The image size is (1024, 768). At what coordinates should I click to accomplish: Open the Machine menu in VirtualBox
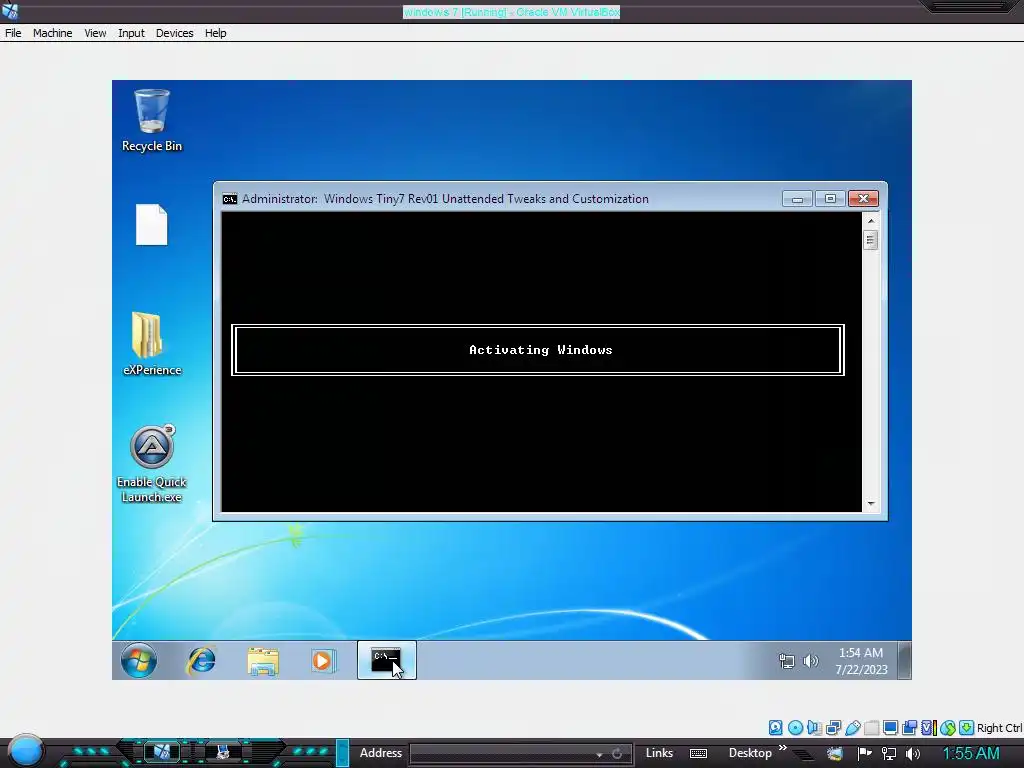point(52,33)
